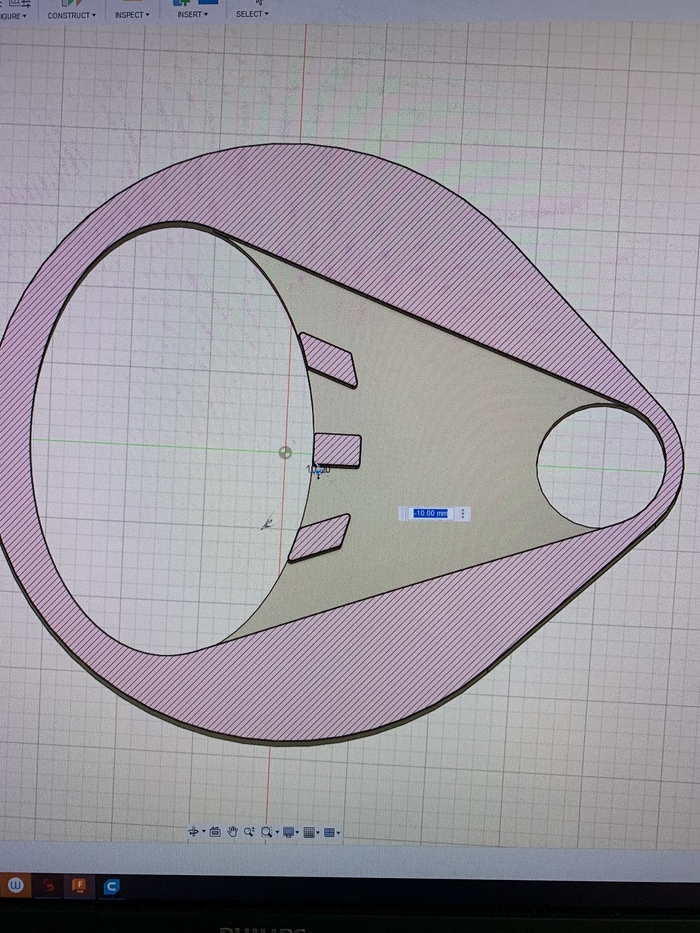The width and height of the screenshot is (700, 933).
Task: Expand the Viewports dropdown arrow
Action: point(339,832)
